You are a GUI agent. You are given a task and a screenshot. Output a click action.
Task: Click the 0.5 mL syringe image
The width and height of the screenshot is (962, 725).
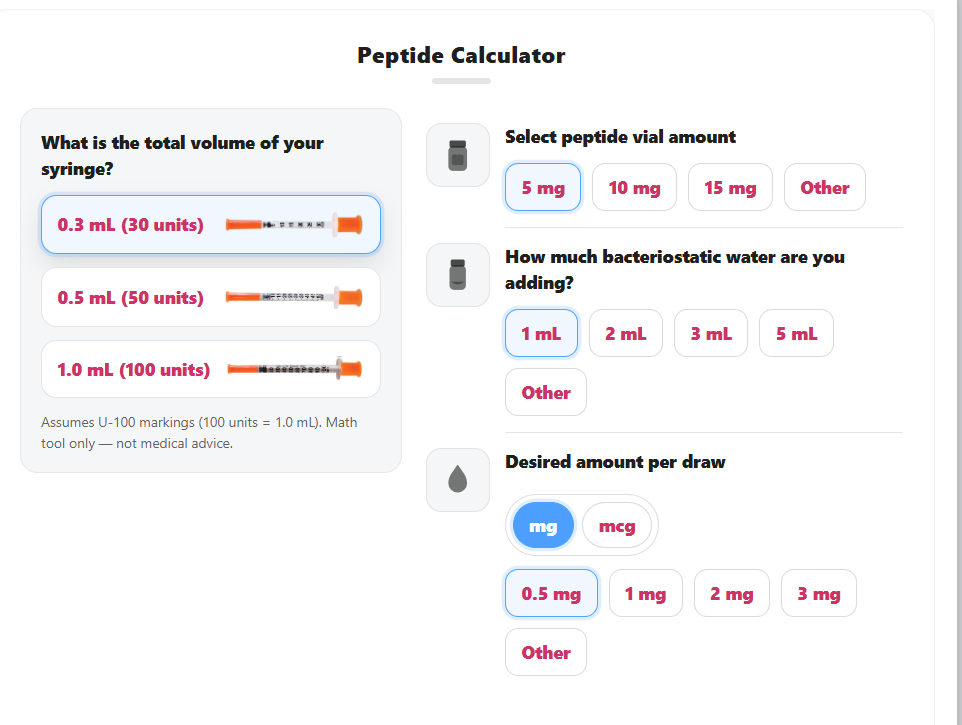[294, 297]
